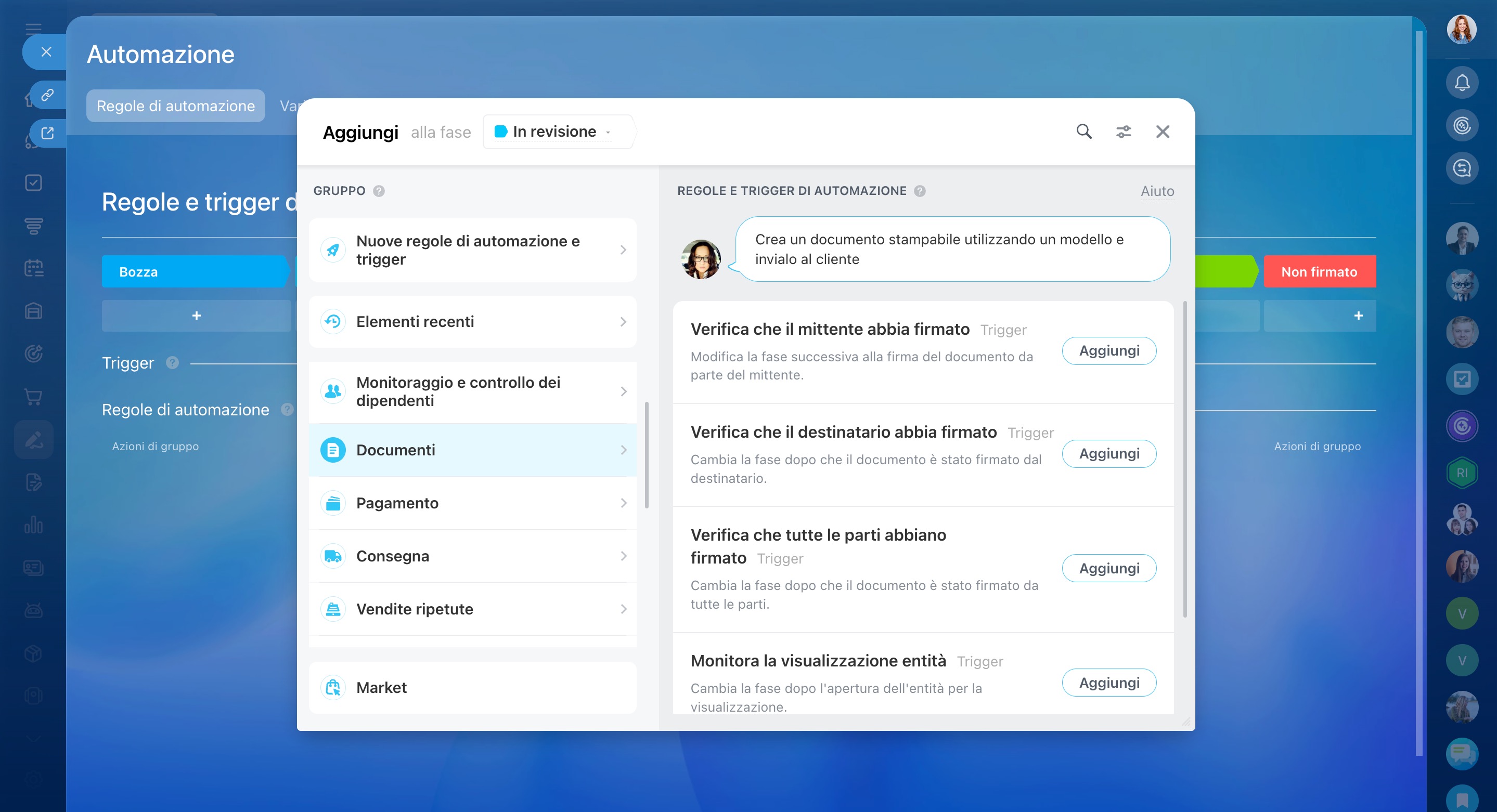Click the help question mark beside GRUPPO
The height and width of the screenshot is (812, 1497).
point(379,191)
